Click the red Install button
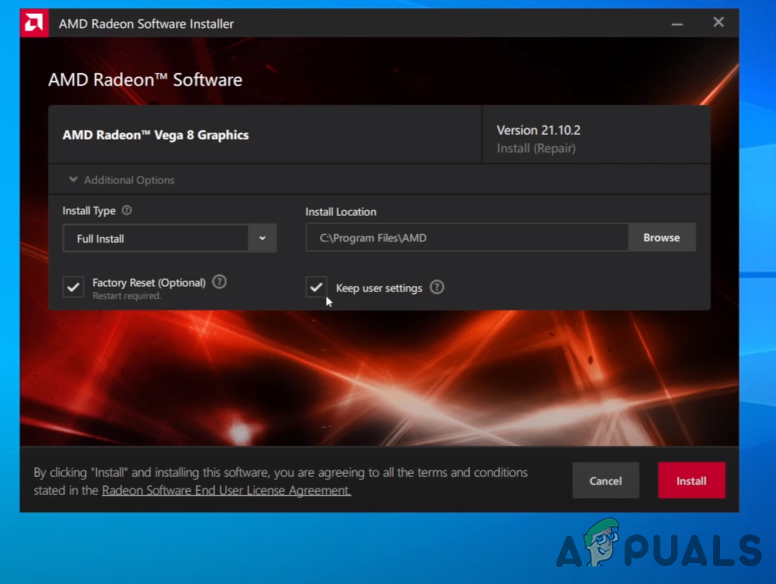The height and width of the screenshot is (584, 776). point(691,480)
